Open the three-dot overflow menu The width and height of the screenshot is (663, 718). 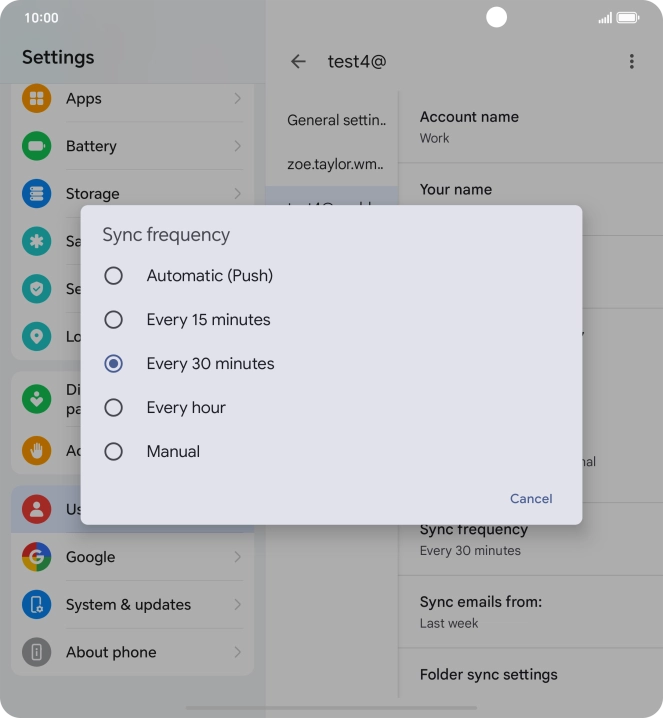(x=632, y=61)
